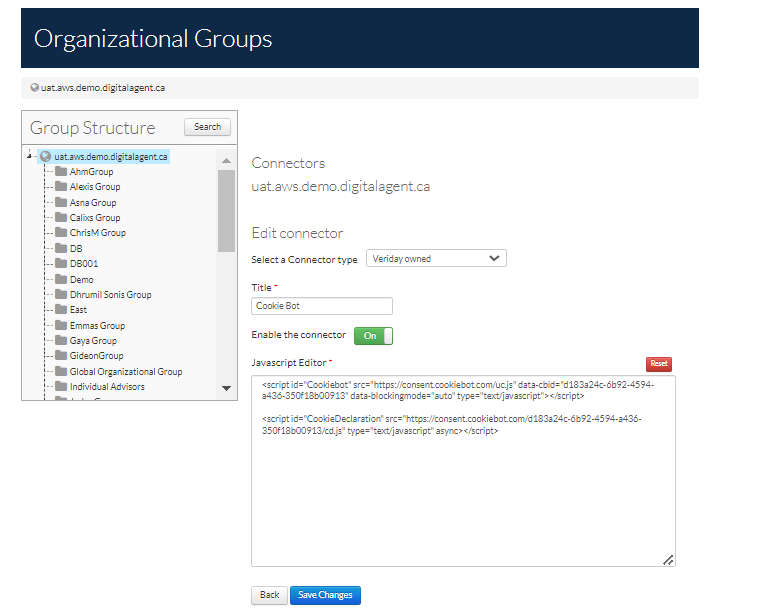Click the tree scrollbar up arrow
This screenshot has height=614, width=778.
[226, 160]
